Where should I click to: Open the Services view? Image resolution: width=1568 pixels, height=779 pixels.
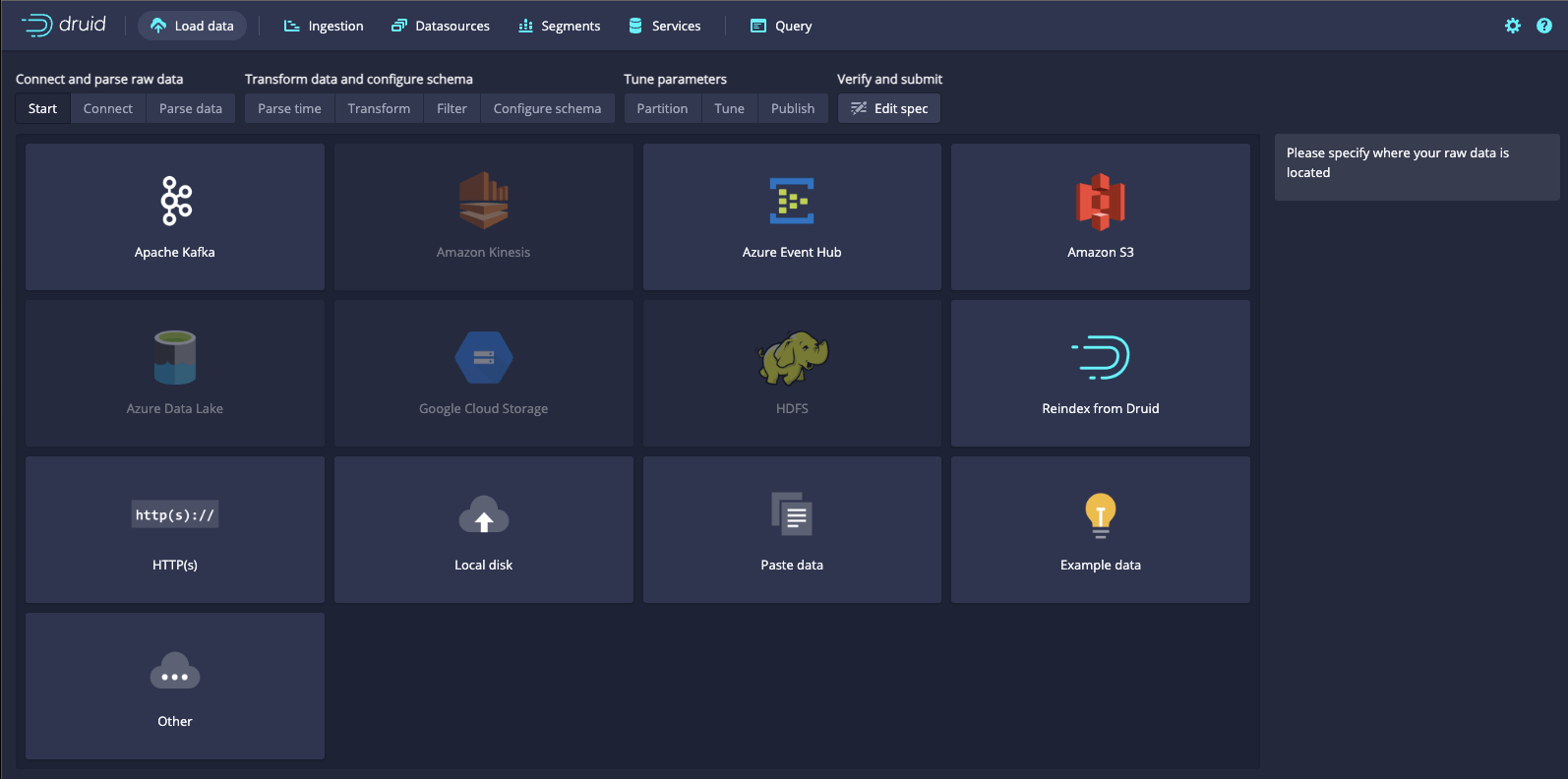point(665,26)
